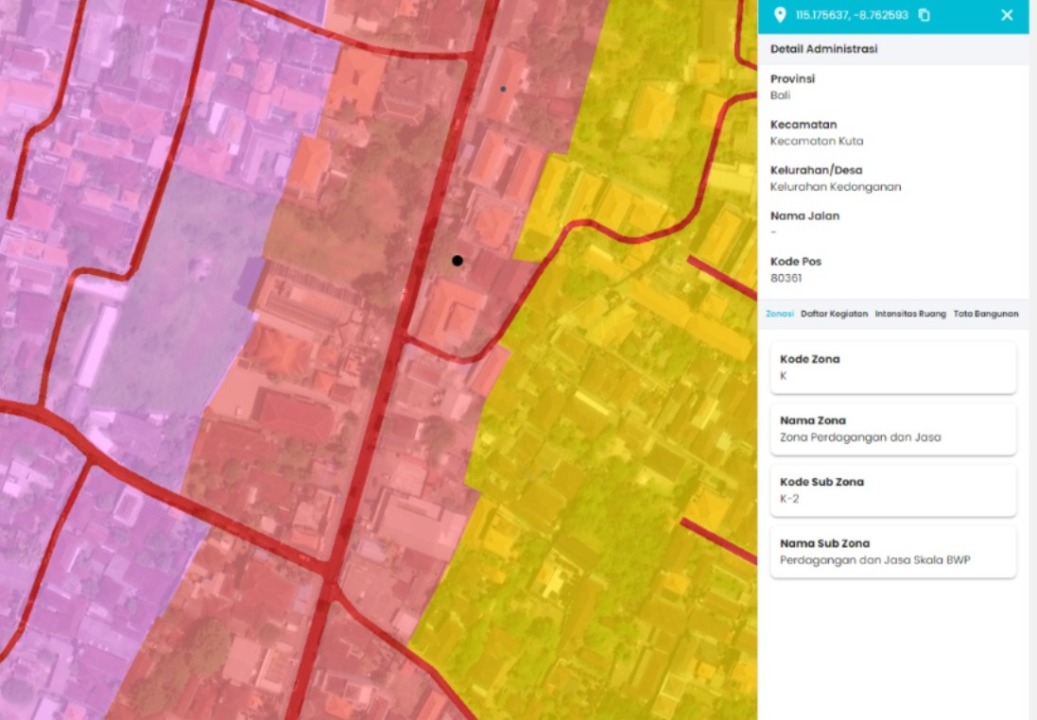The width and height of the screenshot is (1037, 720).
Task: Select the Intensitas Ruang tab
Action: click(x=910, y=314)
